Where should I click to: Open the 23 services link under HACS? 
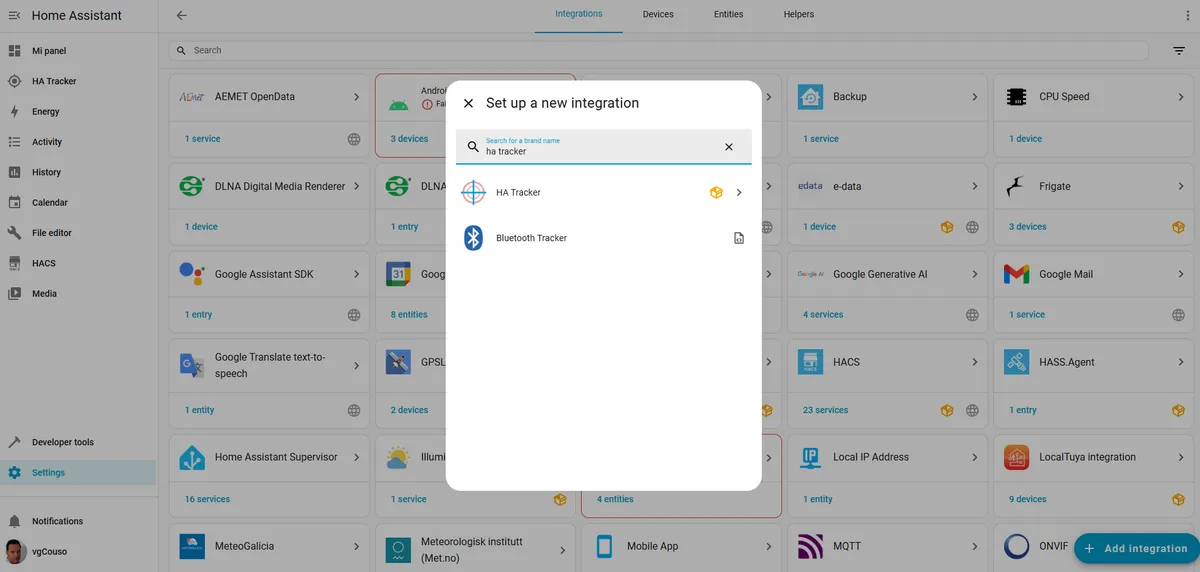(x=825, y=410)
